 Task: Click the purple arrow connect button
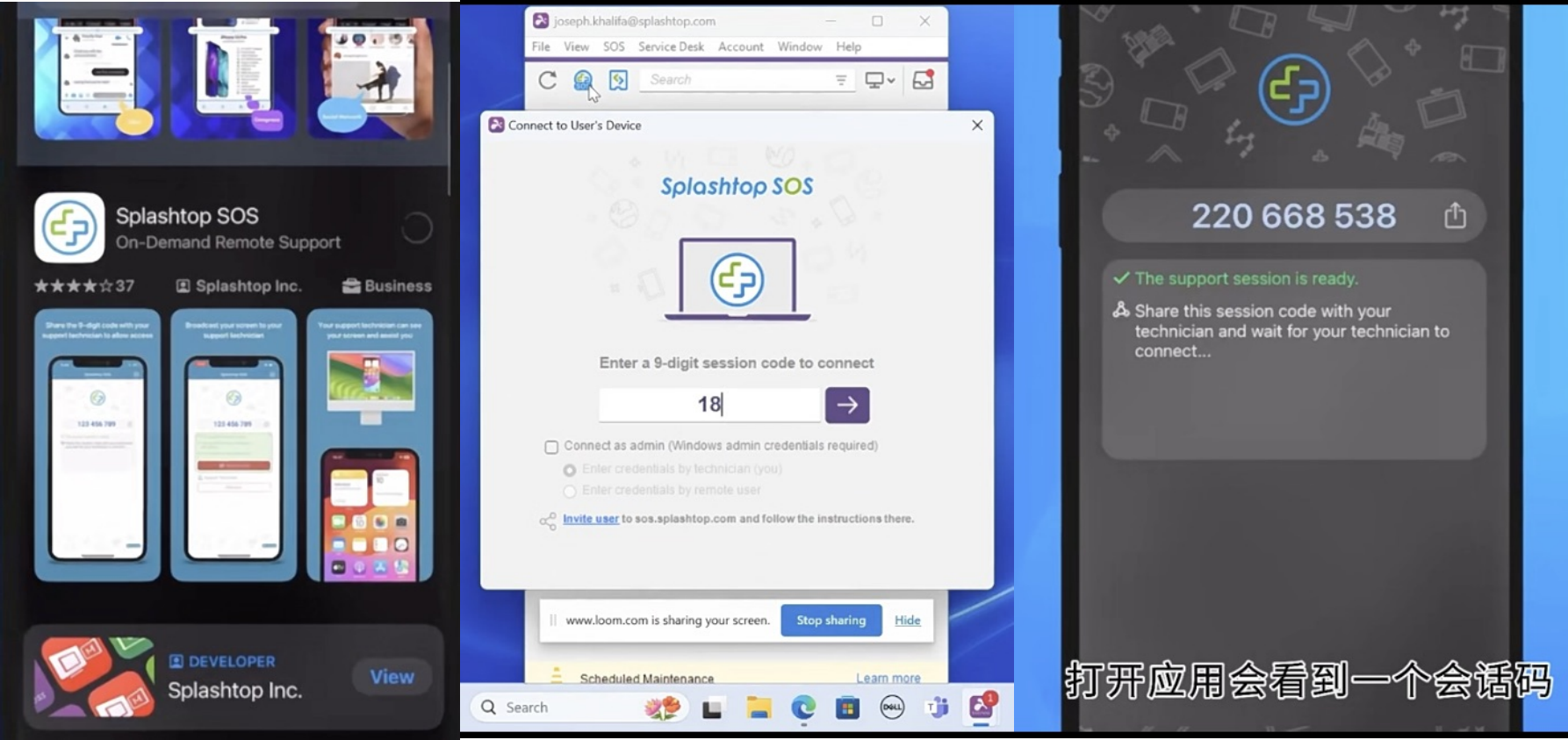847,405
